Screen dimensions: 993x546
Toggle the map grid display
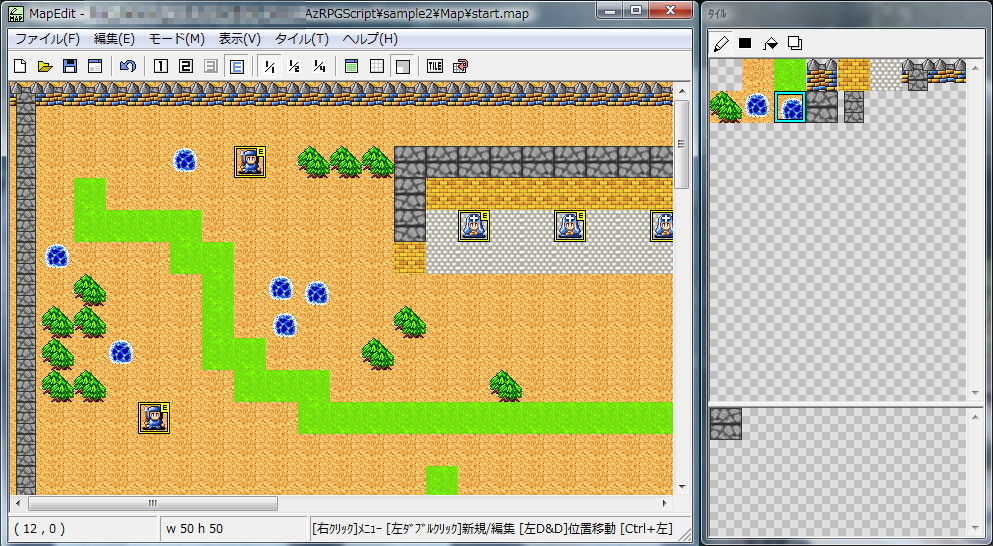coord(377,66)
